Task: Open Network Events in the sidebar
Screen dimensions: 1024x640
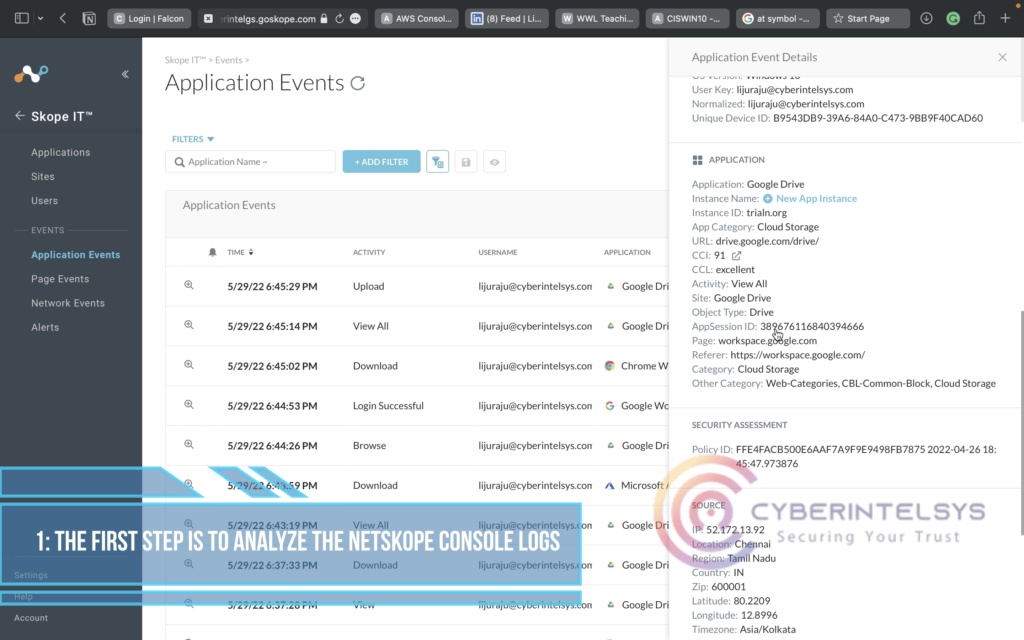Action: [68, 303]
